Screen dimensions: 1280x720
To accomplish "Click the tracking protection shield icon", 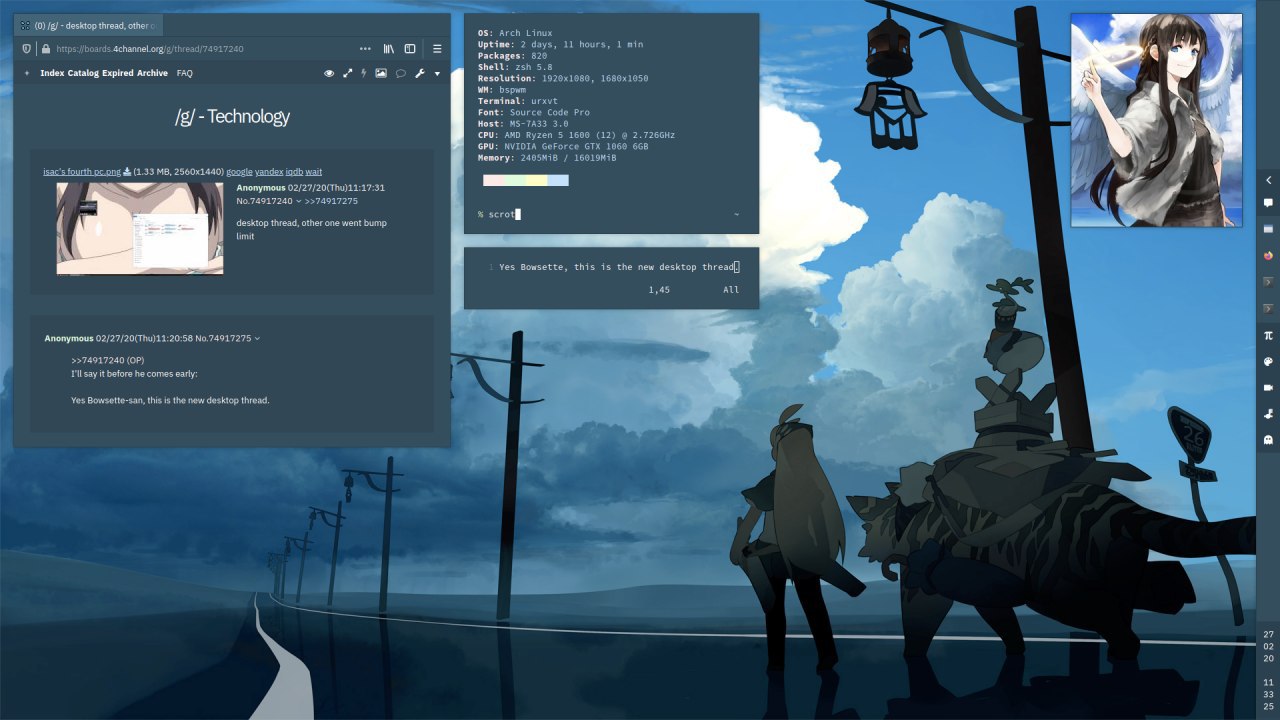I will pos(27,48).
